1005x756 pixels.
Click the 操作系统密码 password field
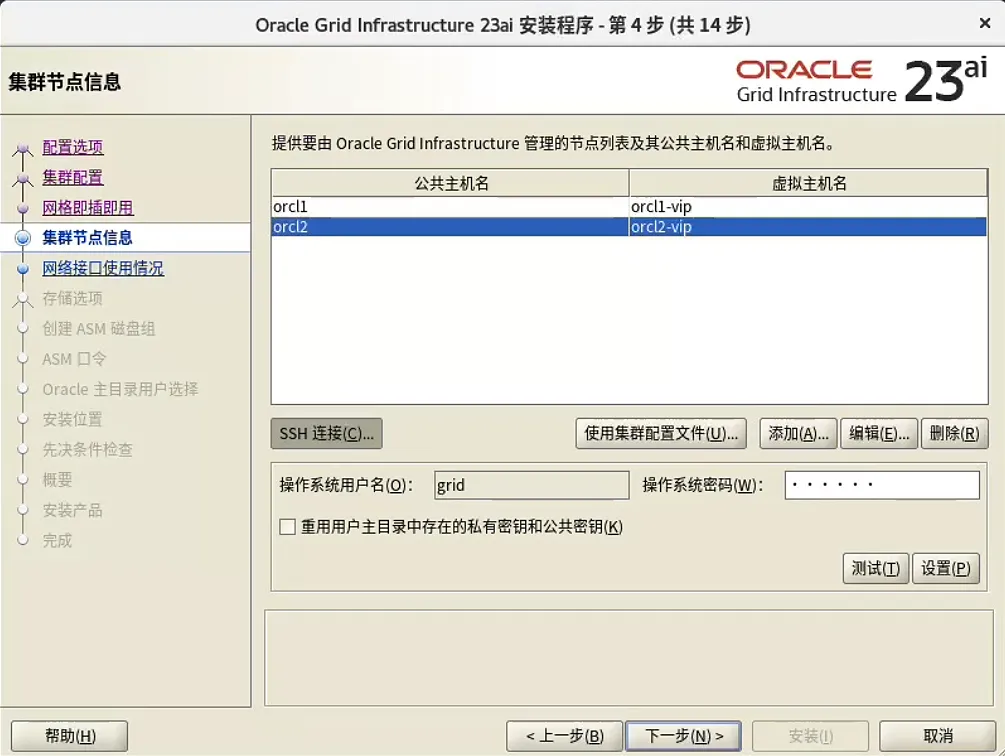click(881, 485)
